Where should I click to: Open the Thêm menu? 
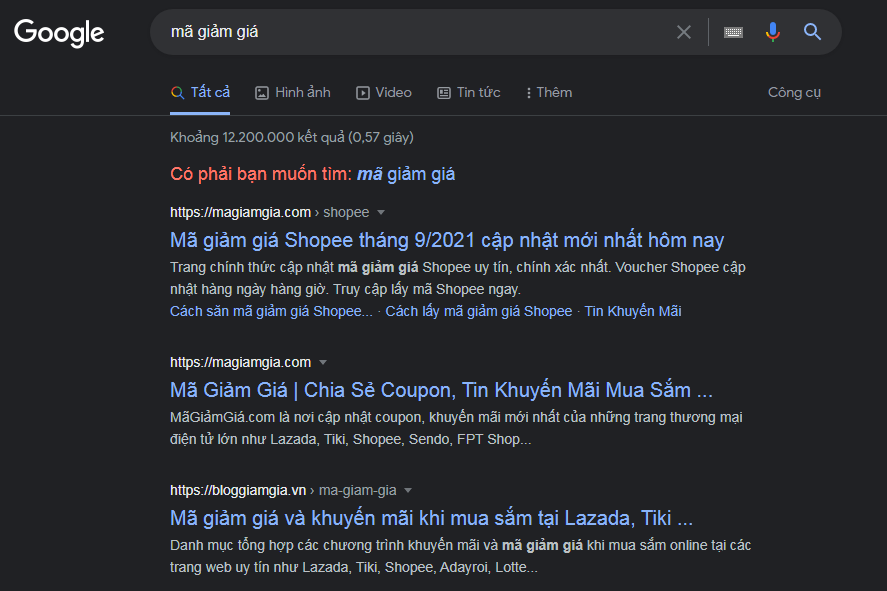549,92
